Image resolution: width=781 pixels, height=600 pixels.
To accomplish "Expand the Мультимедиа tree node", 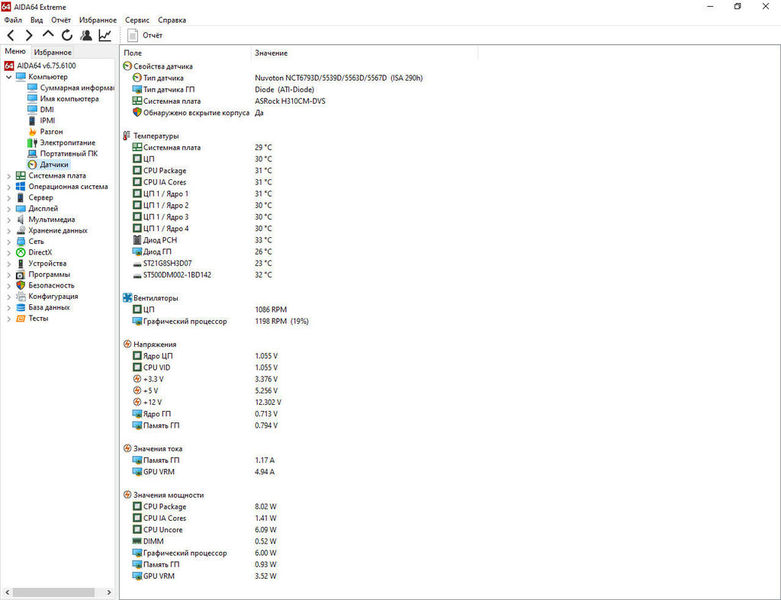I will tap(8, 220).
